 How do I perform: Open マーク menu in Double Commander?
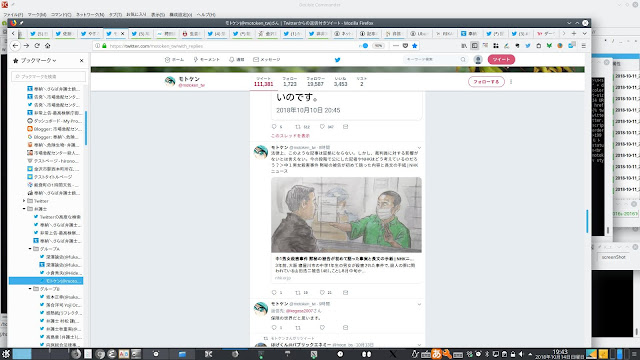coord(37,14)
